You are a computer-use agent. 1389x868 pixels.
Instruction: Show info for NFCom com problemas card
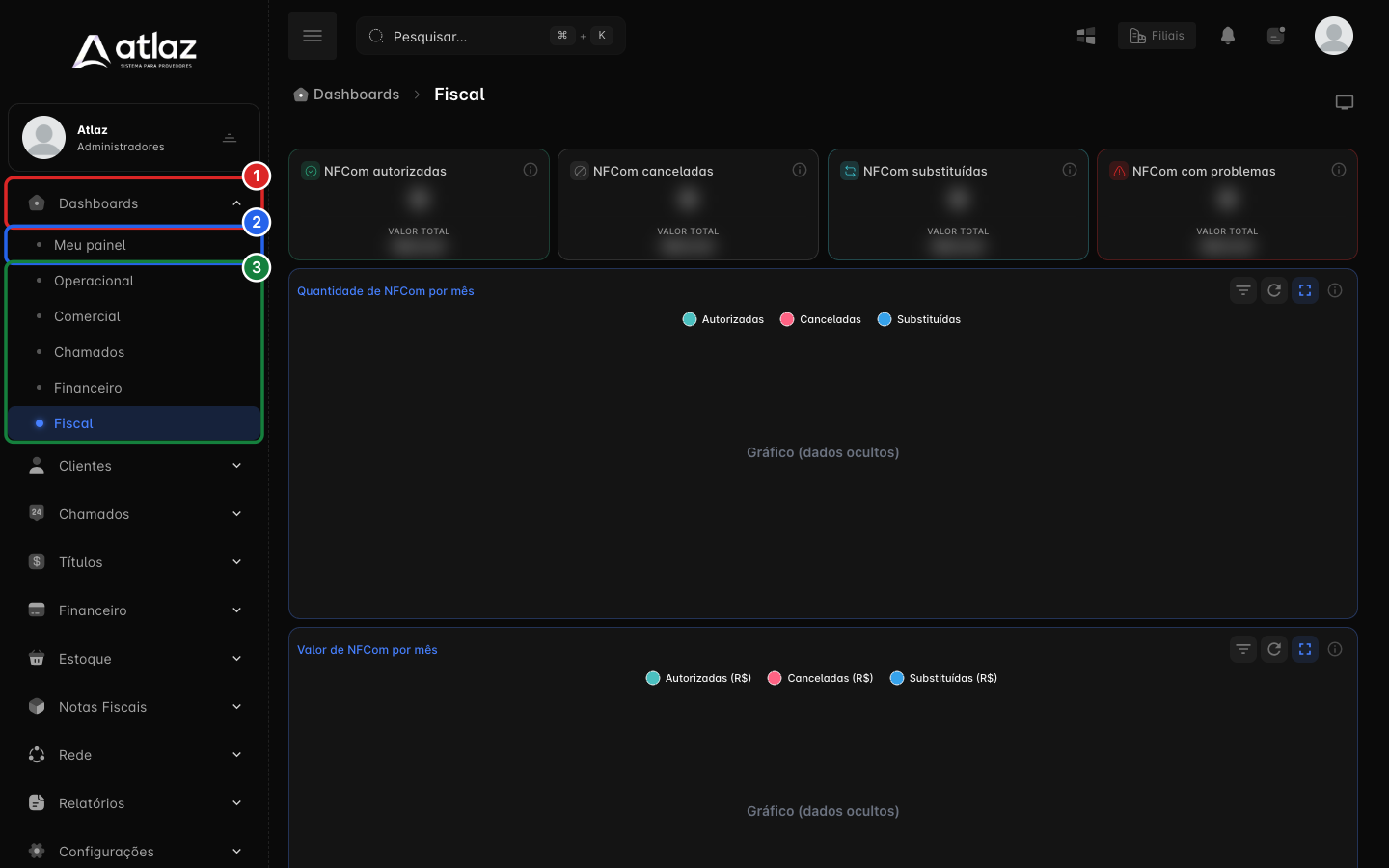coord(1339,170)
